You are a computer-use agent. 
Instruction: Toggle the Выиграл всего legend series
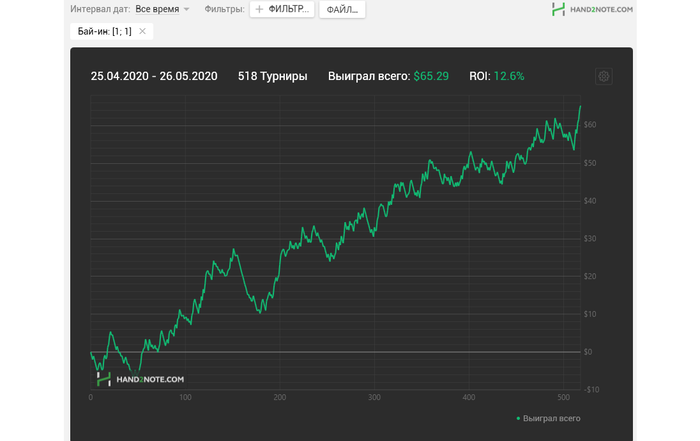tap(548, 418)
